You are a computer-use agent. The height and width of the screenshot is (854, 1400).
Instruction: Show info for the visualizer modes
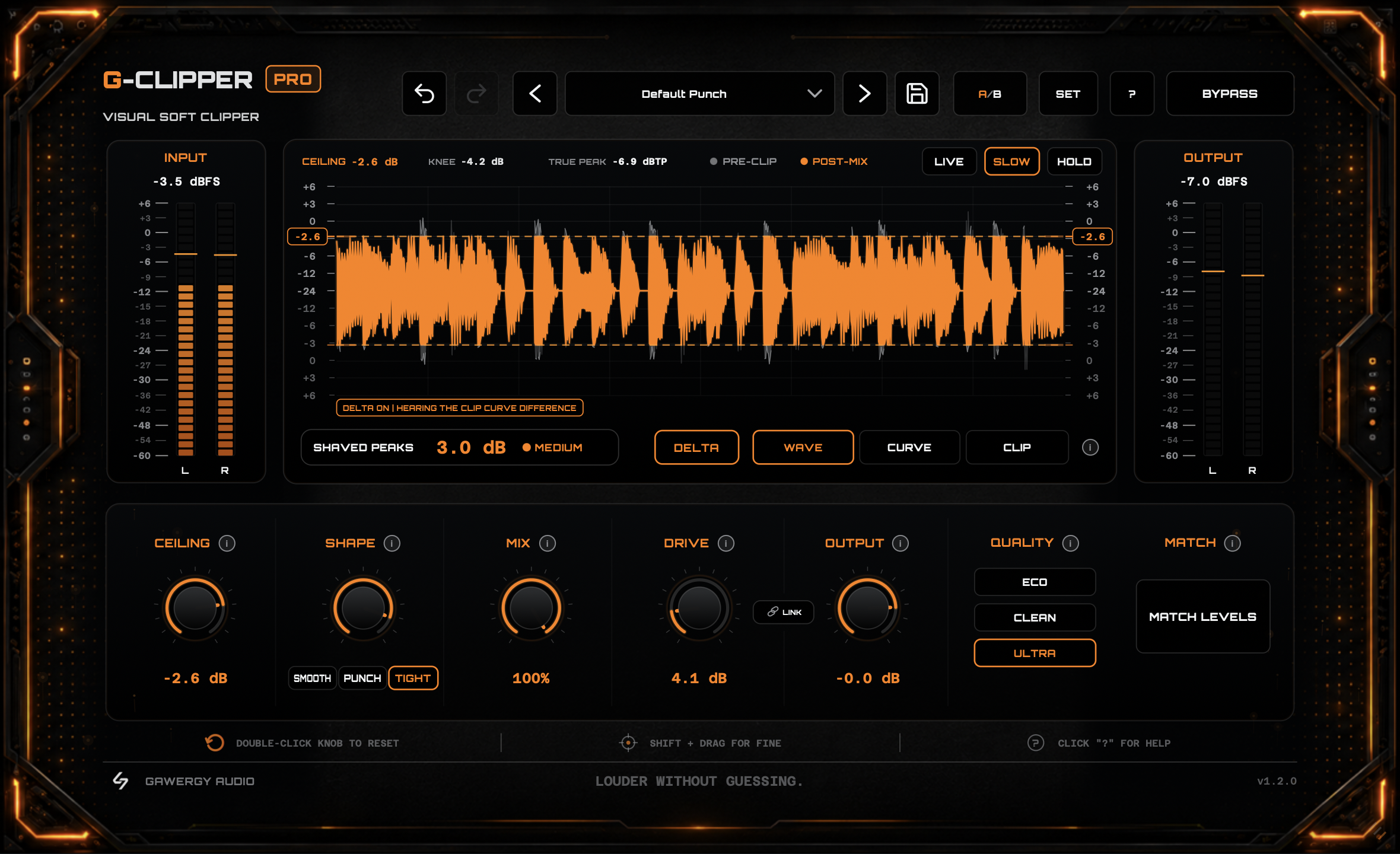[x=1090, y=447]
